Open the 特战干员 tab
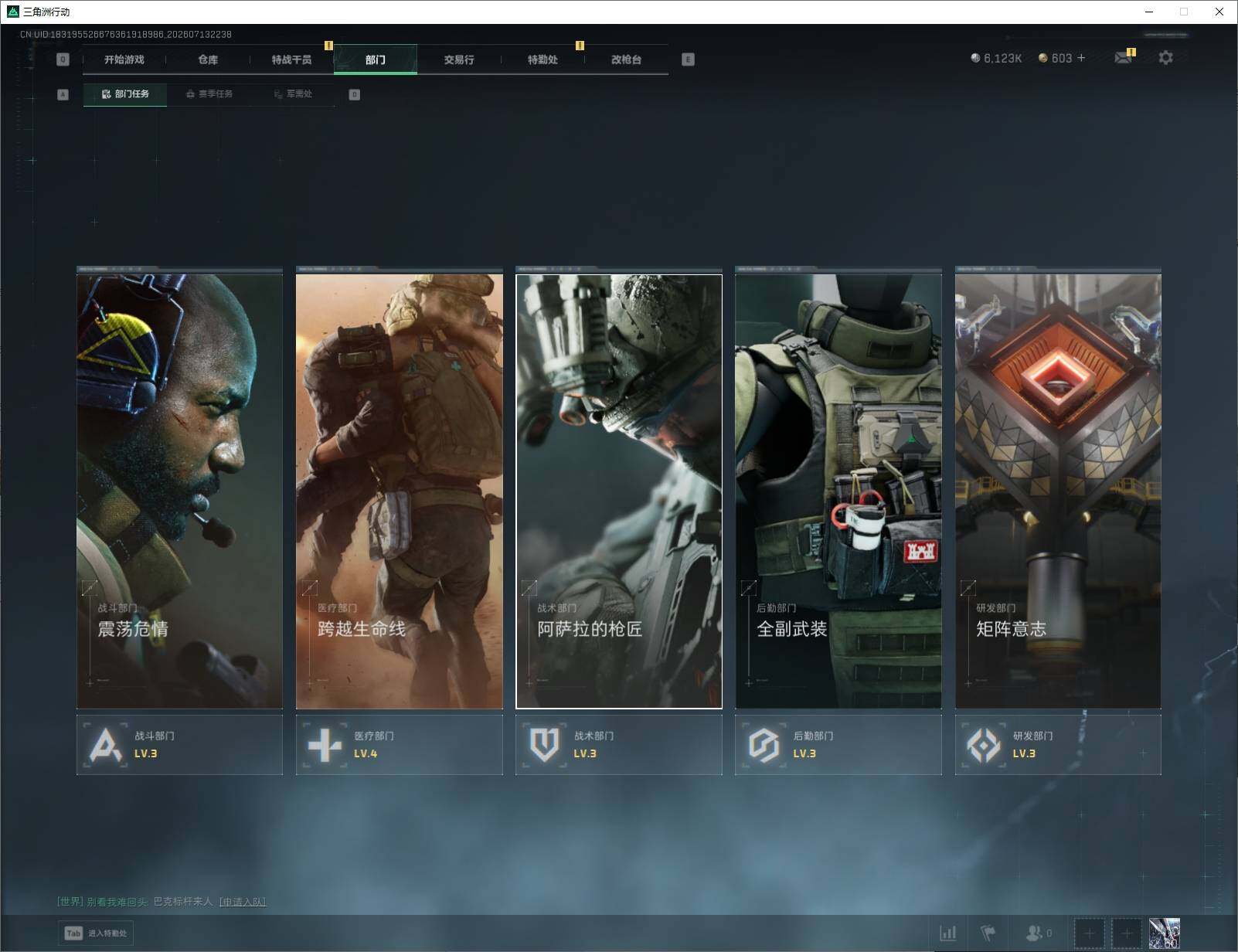Image resolution: width=1238 pixels, height=952 pixels. 291,59
